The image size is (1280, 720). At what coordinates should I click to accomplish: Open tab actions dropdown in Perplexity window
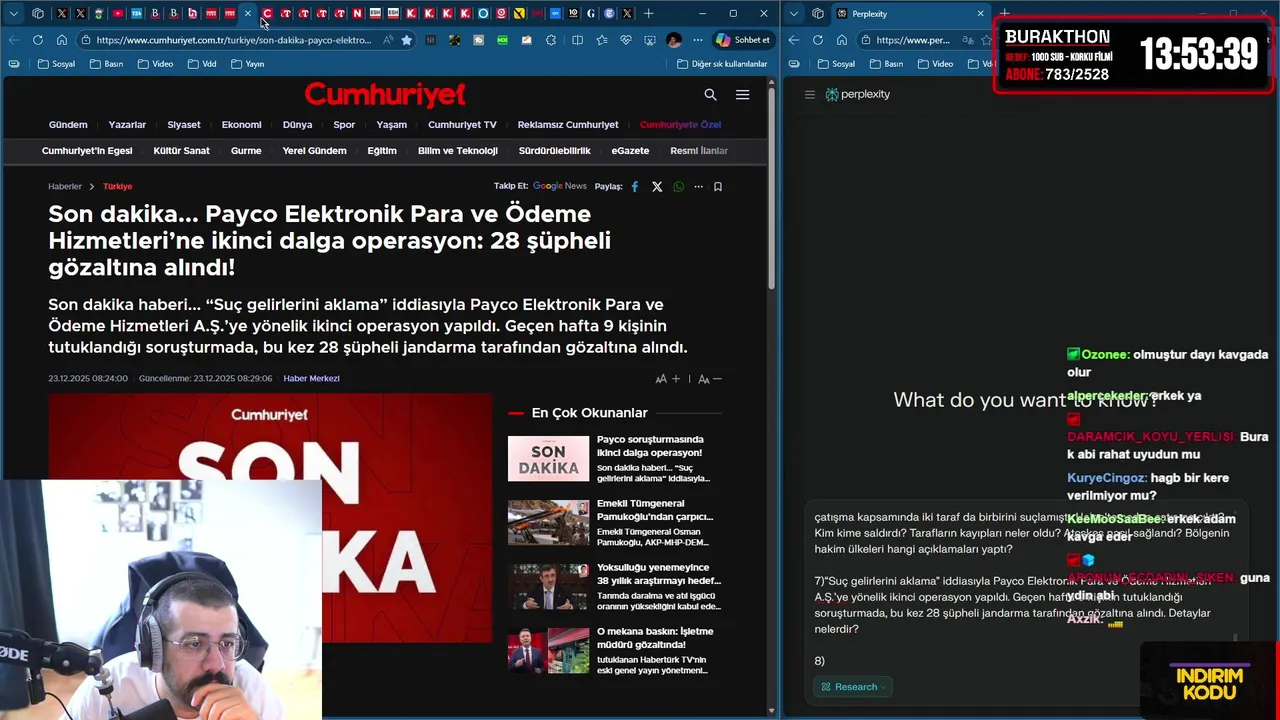click(794, 14)
